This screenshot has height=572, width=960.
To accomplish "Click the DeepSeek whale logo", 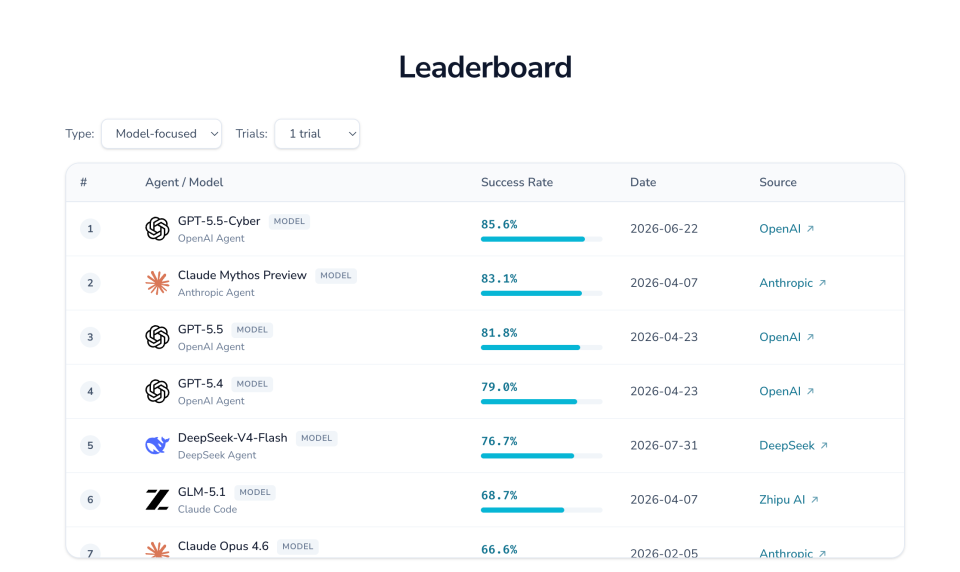I will tap(157, 445).
